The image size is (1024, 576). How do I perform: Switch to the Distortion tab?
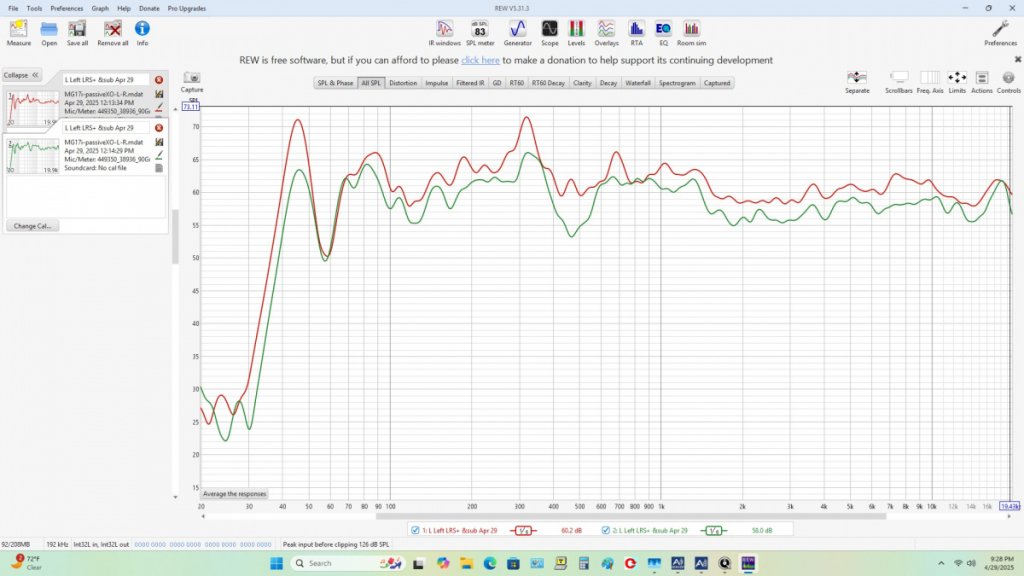click(403, 83)
